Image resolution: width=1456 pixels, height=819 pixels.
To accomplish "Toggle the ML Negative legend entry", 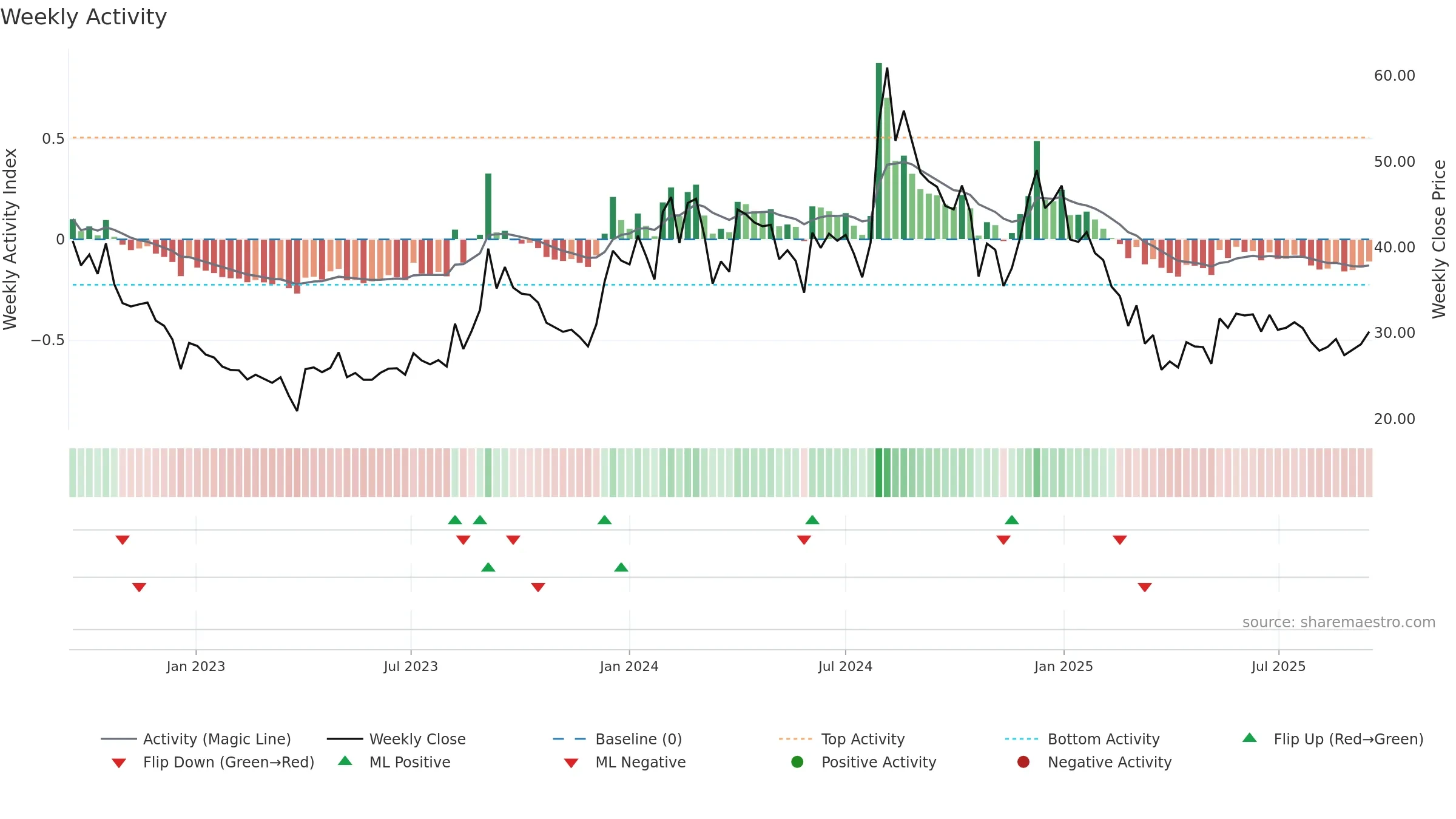I will 625,762.
